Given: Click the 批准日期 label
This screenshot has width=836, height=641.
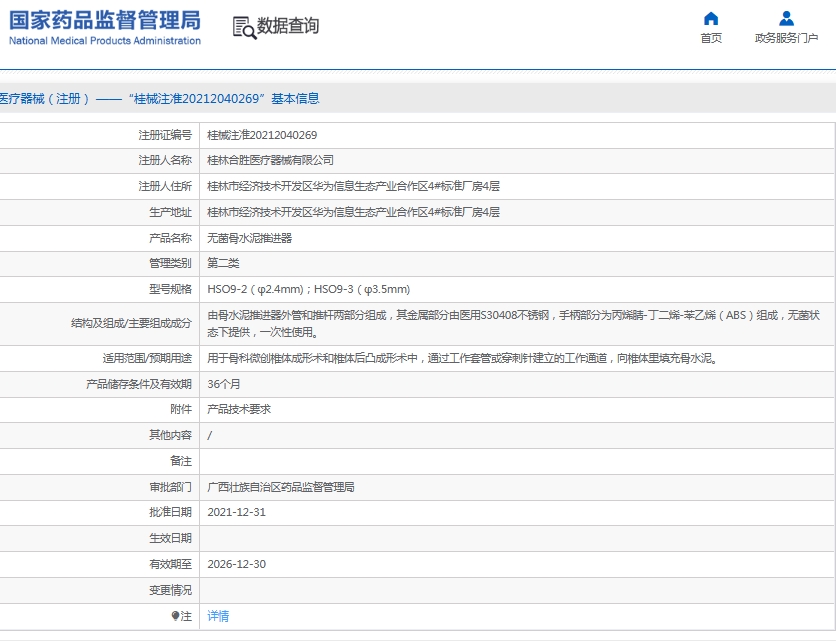Looking at the screenshot, I should (170, 512).
